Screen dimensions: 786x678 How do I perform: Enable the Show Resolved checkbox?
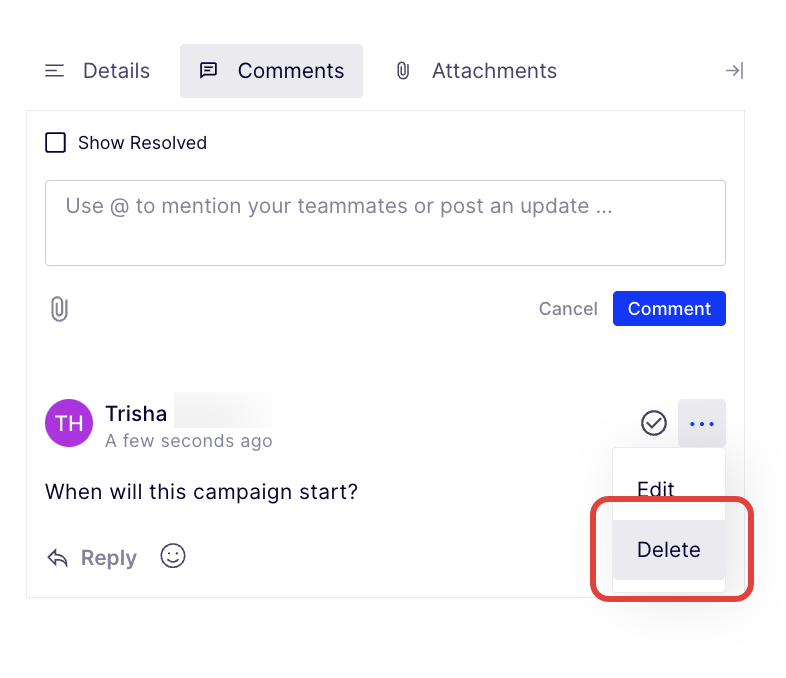point(56,143)
